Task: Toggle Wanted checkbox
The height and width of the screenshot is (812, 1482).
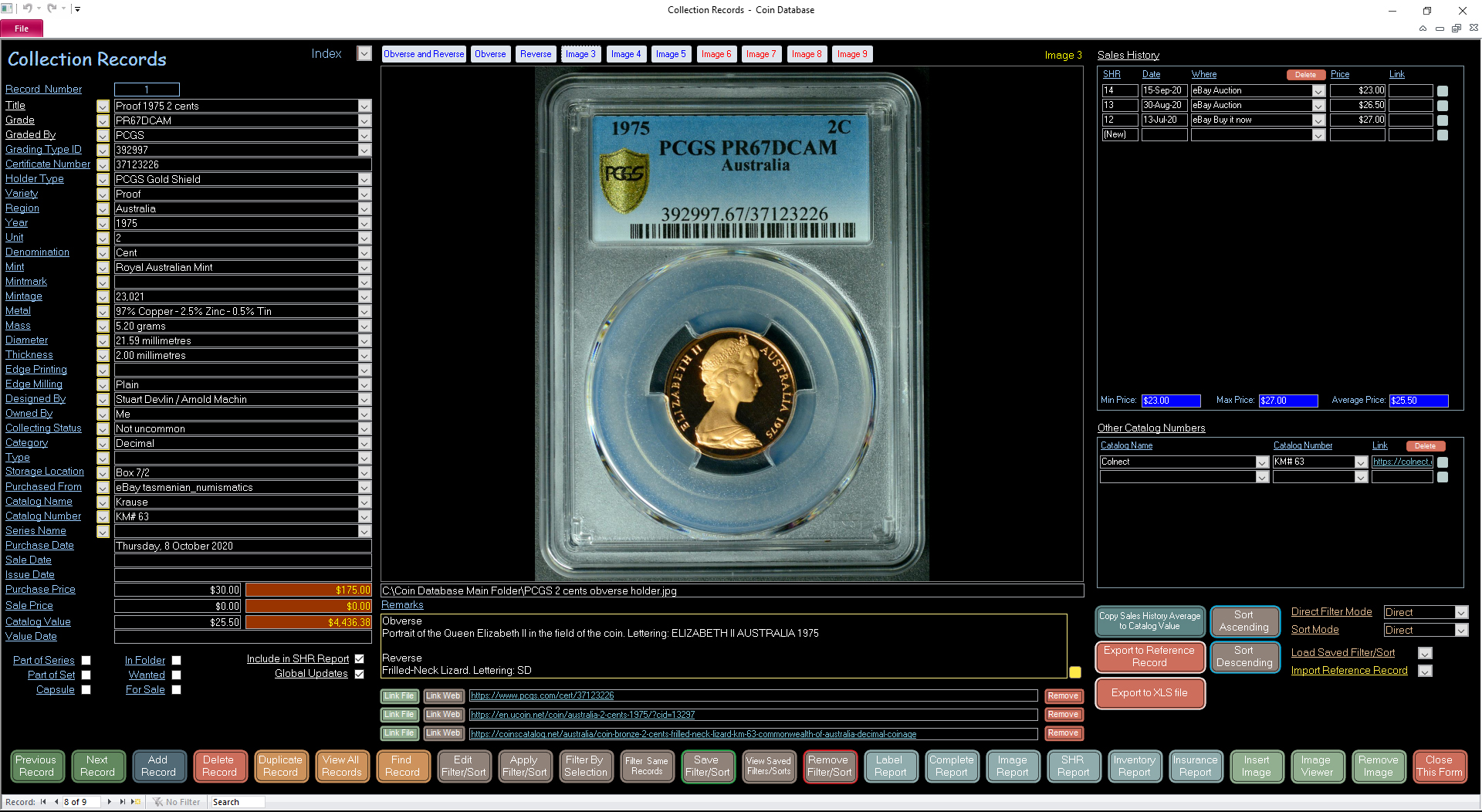Action: (x=176, y=675)
